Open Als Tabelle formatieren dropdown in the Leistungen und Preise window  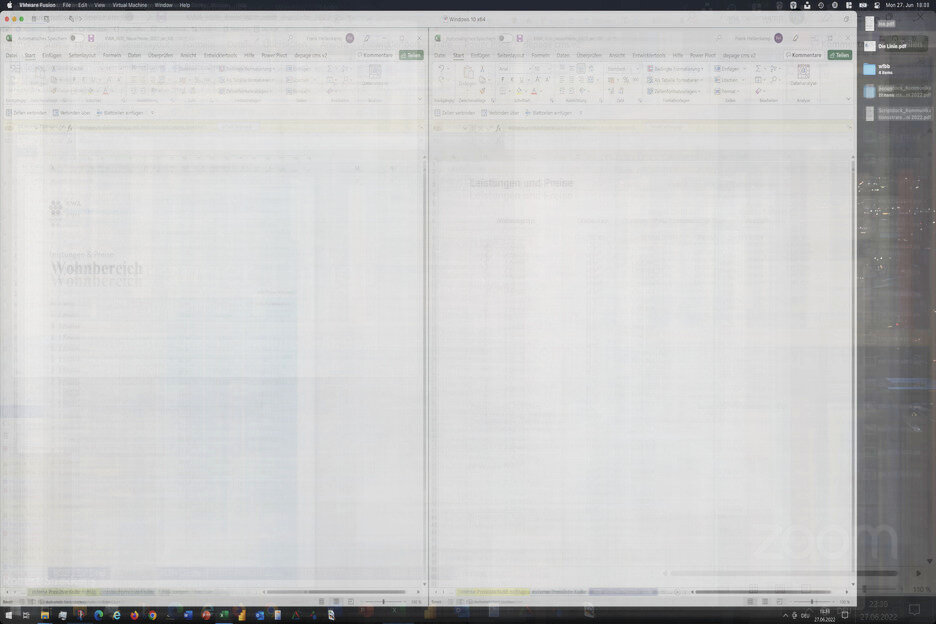[x=675, y=80]
